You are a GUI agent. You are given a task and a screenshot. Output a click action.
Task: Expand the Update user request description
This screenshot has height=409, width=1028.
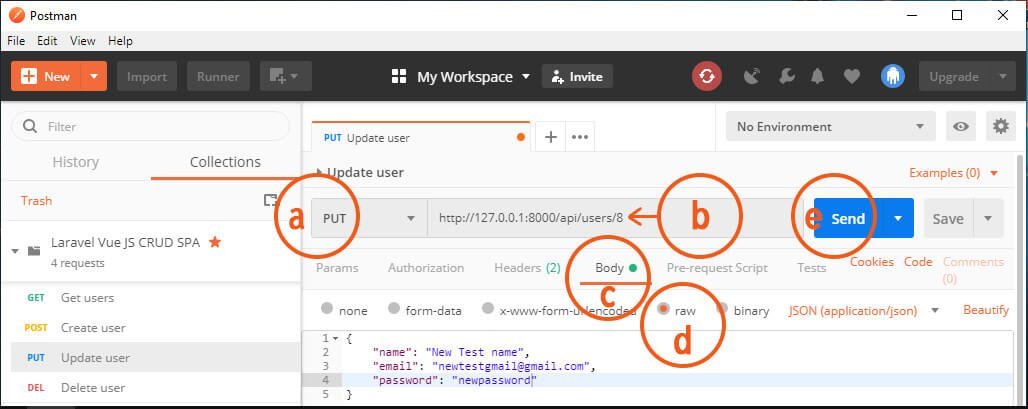(x=319, y=172)
